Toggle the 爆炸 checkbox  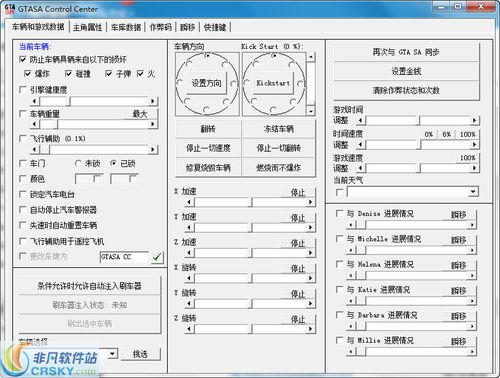(x=28, y=74)
